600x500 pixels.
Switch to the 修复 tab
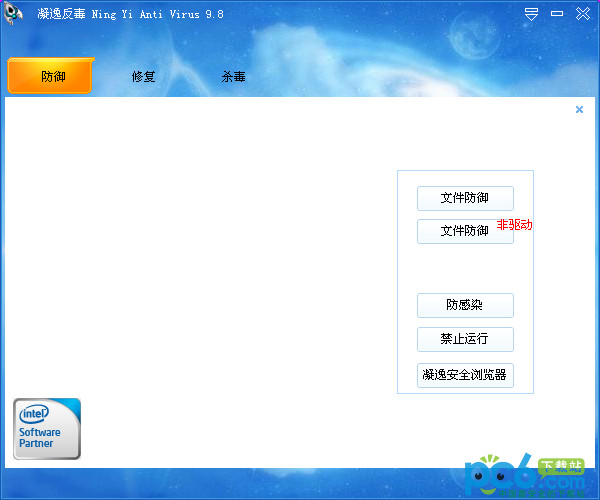tap(143, 77)
